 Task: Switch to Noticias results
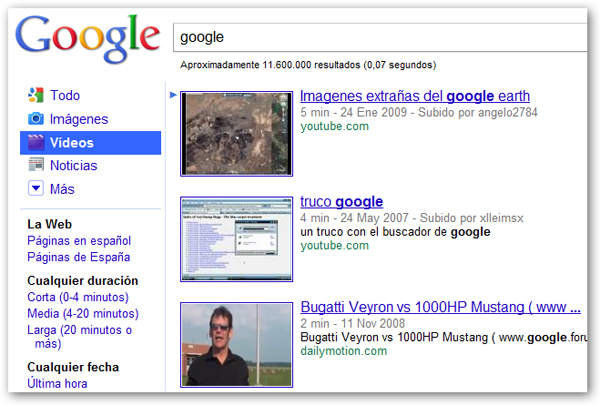[x=73, y=165]
